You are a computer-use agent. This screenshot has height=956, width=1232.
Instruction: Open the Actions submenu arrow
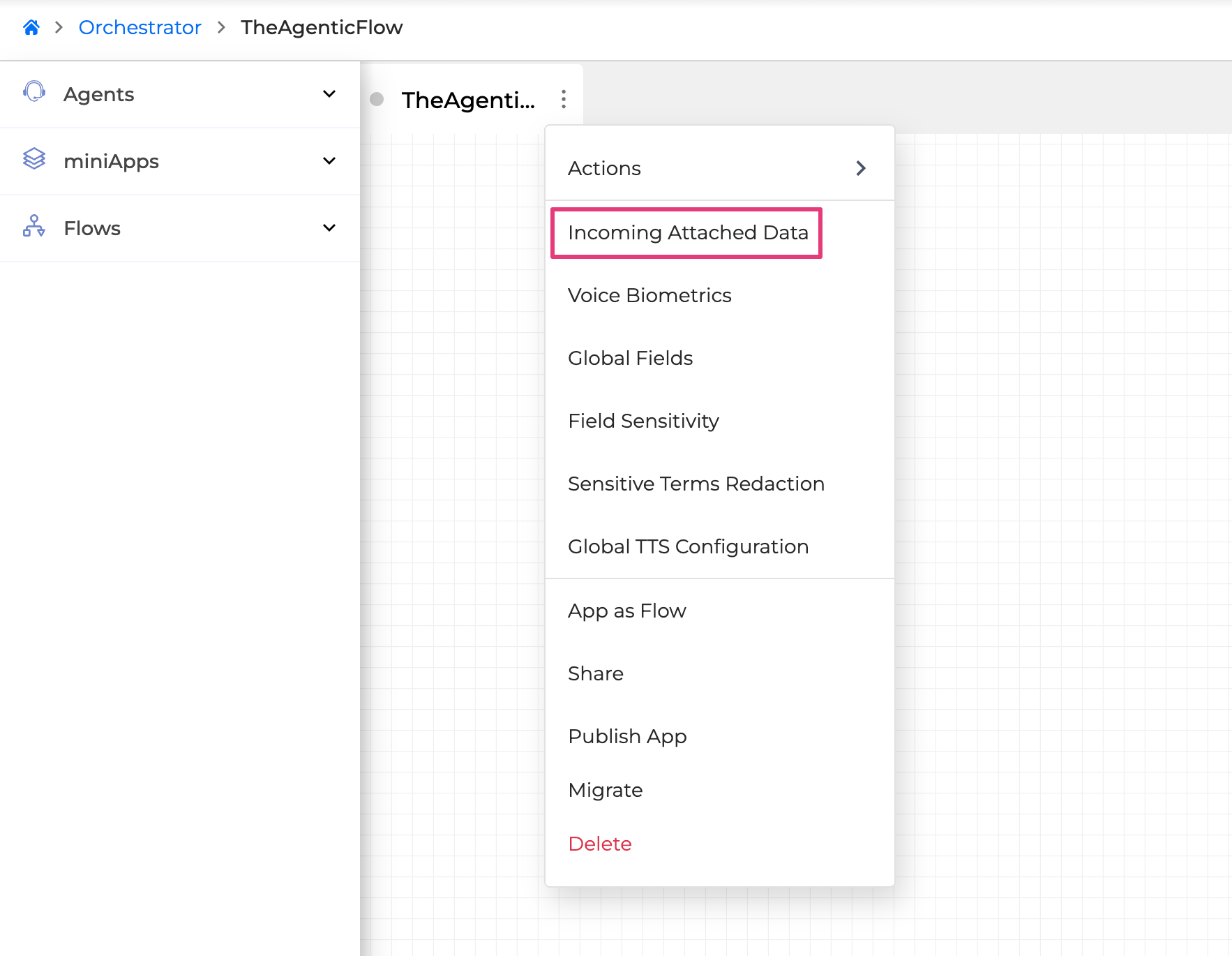861,168
